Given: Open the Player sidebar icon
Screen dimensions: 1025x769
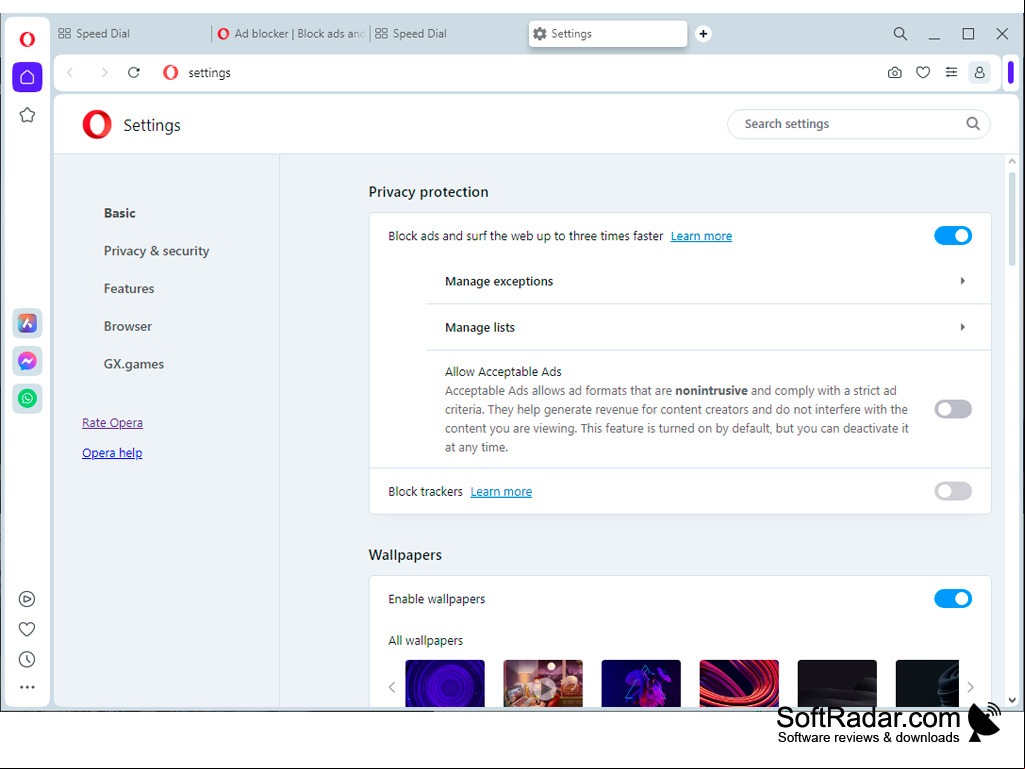Looking at the screenshot, I should [x=27, y=599].
